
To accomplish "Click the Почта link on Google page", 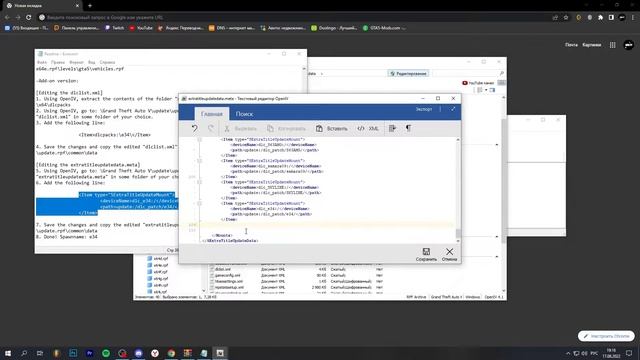I will pos(571,45).
